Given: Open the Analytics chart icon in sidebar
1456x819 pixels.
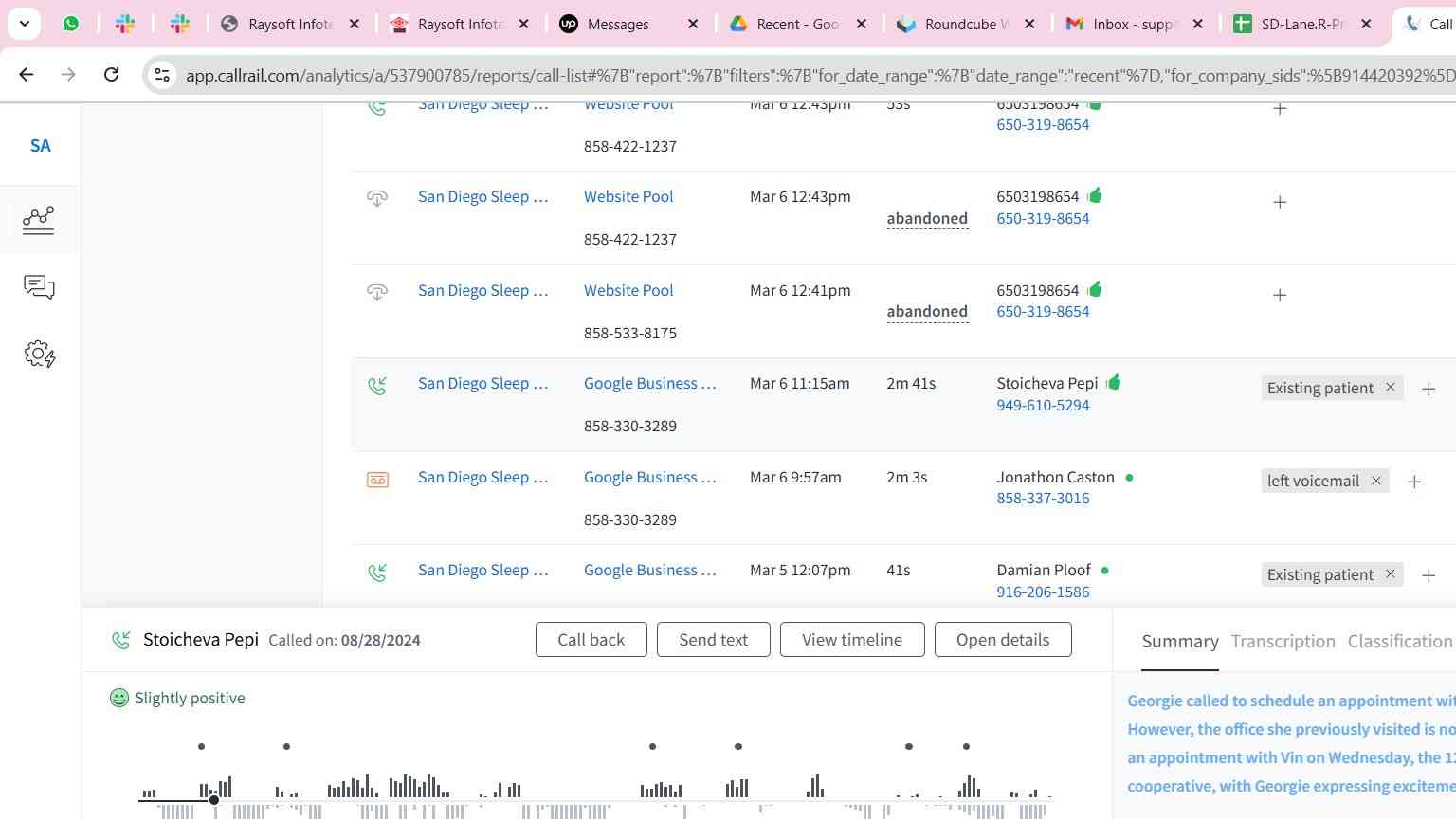Looking at the screenshot, I should pyautogui.click(x=39, y=220).
